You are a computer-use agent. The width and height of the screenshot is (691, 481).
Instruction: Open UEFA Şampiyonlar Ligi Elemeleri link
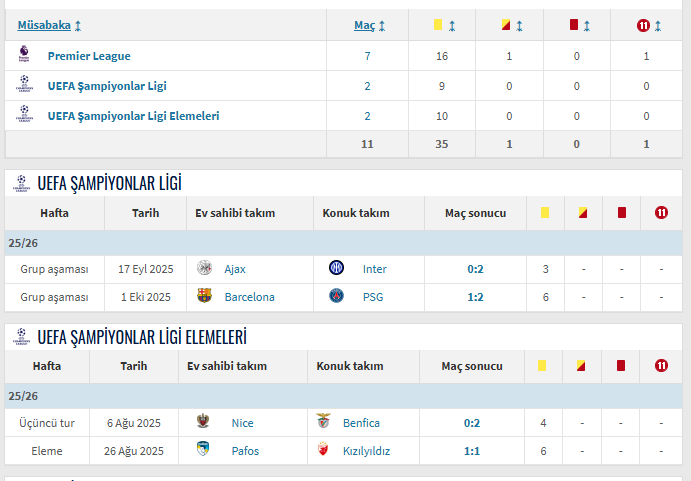pos(133,116)
